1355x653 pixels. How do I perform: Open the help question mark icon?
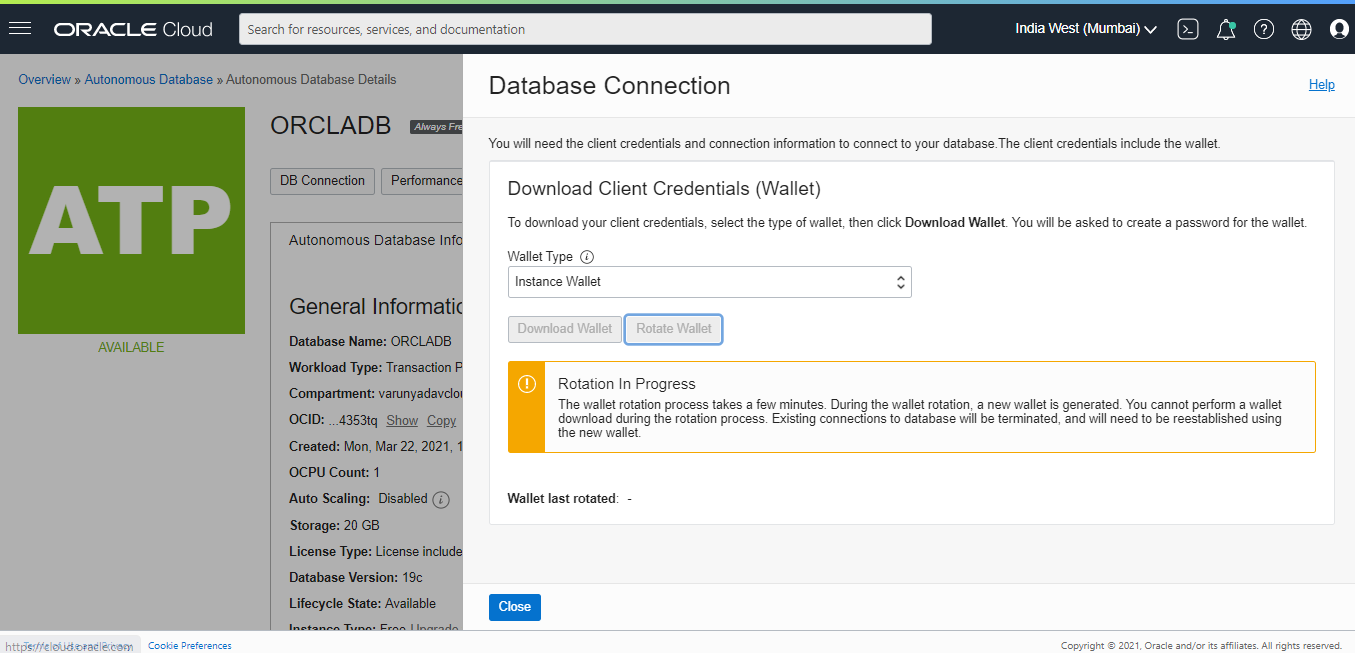[x=1264, y=29]
